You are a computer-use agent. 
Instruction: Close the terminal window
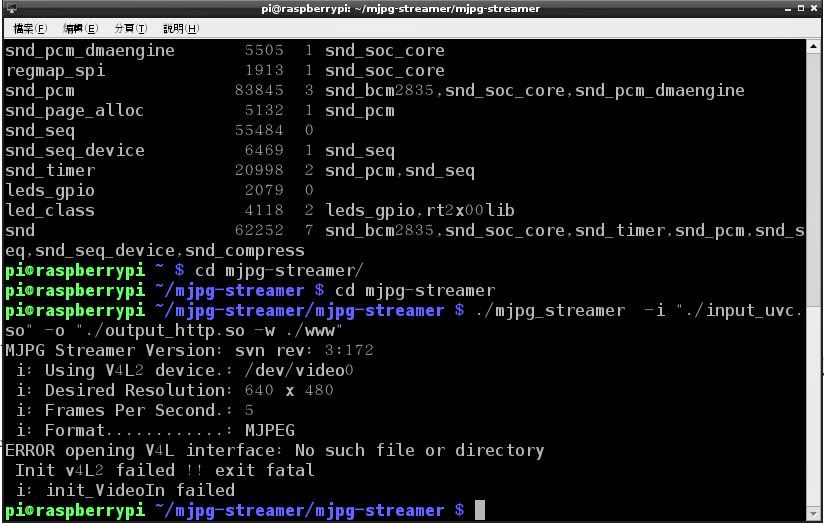[814, 8]
